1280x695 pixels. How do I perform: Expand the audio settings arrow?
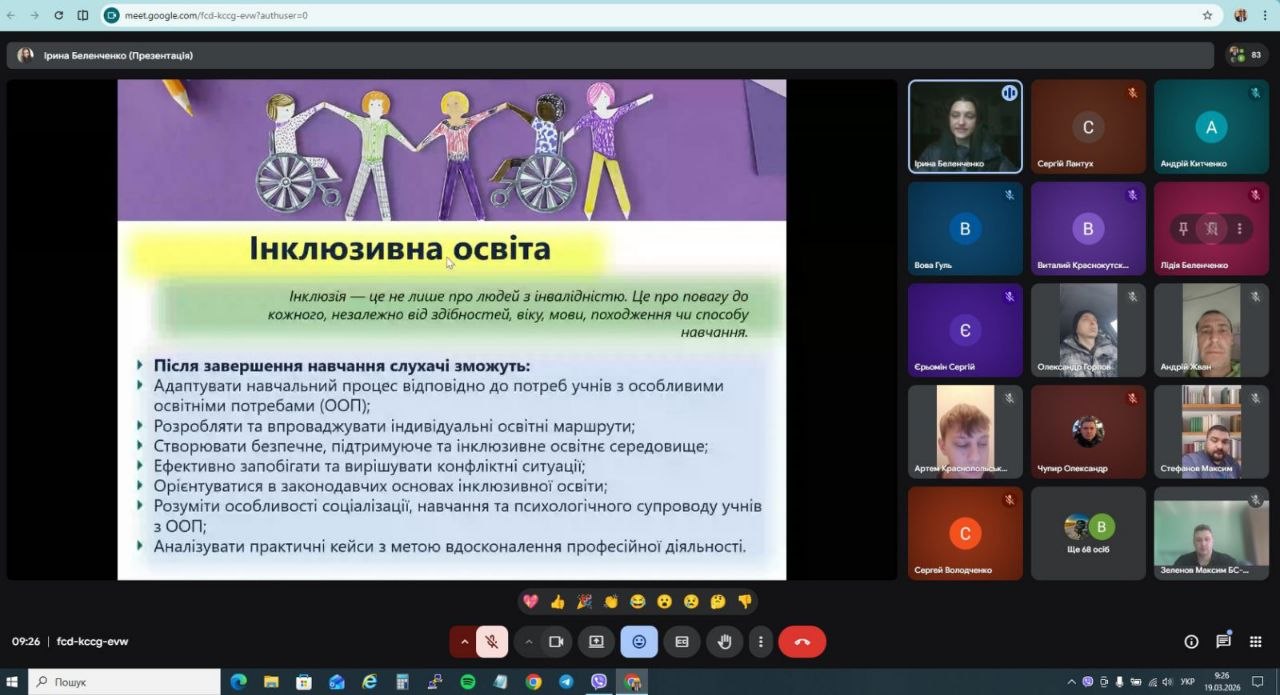click(464, 642)
